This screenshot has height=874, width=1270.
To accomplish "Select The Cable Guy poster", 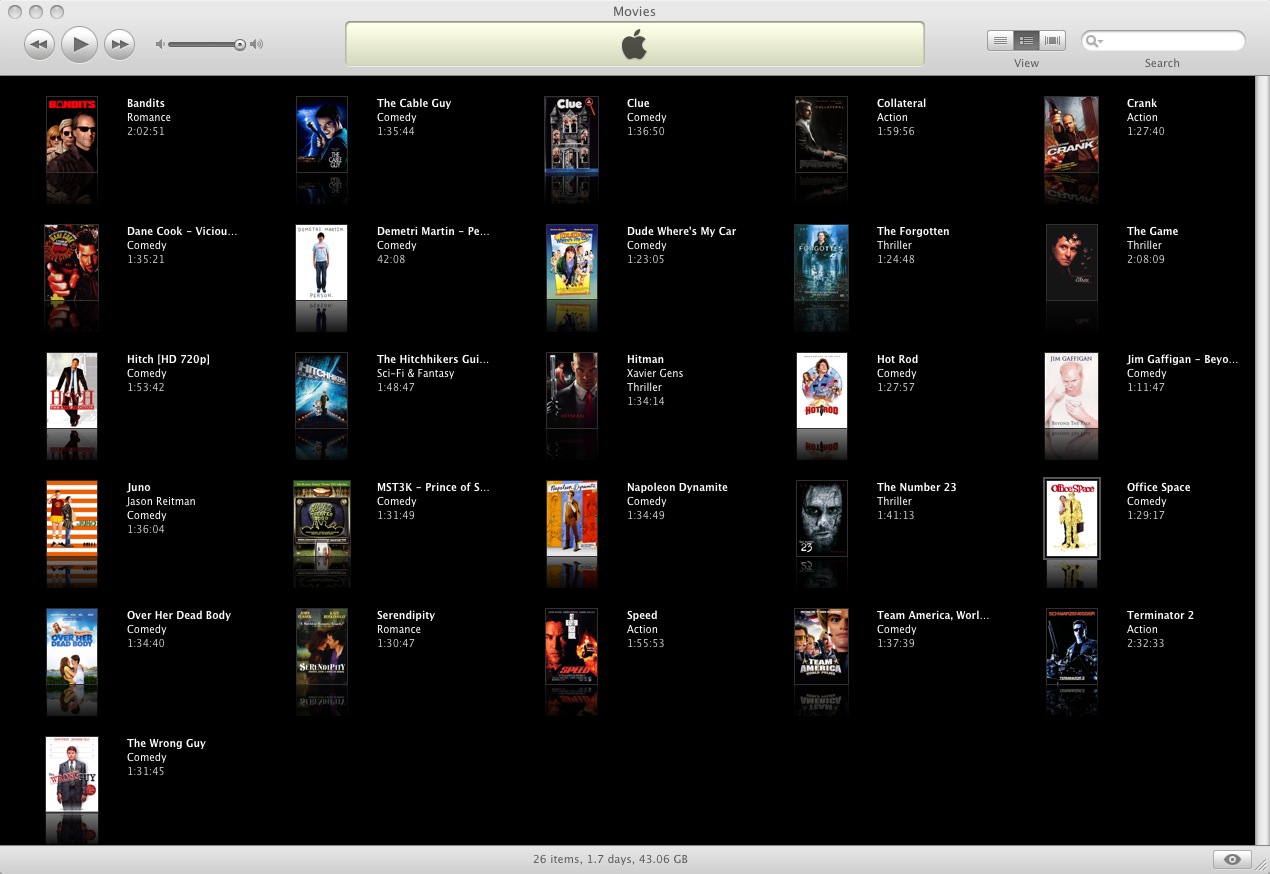I will click(x=322, y=135).
